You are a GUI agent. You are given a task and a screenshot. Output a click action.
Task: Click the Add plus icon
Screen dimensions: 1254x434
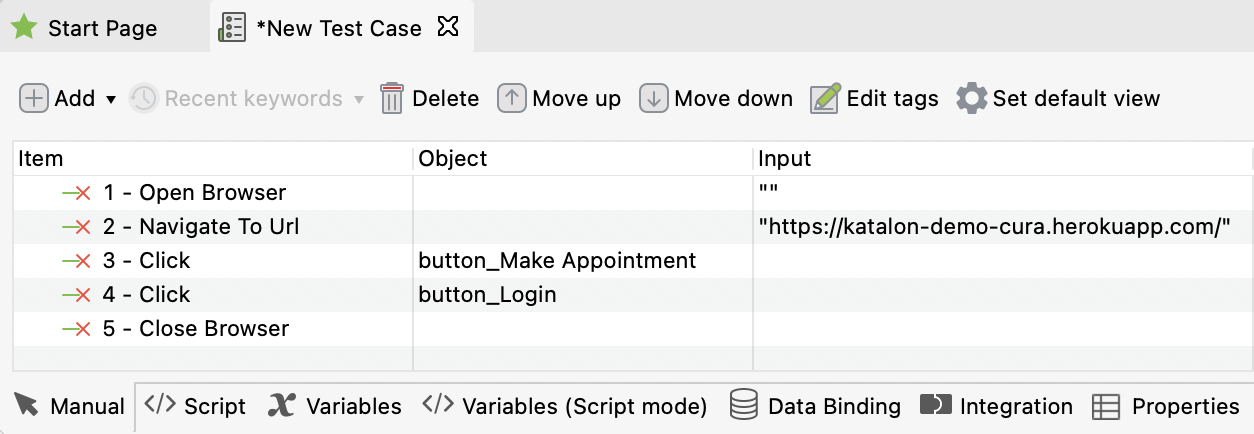tap(34, 98)
